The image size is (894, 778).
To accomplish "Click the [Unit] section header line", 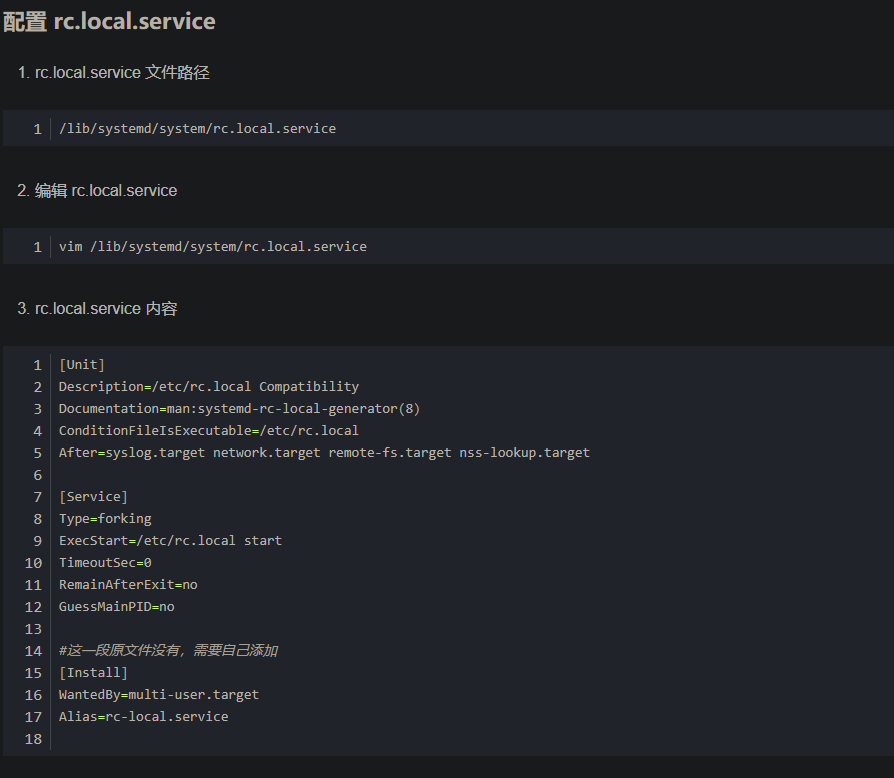I will pyautogui.click(x=82, y=365).
